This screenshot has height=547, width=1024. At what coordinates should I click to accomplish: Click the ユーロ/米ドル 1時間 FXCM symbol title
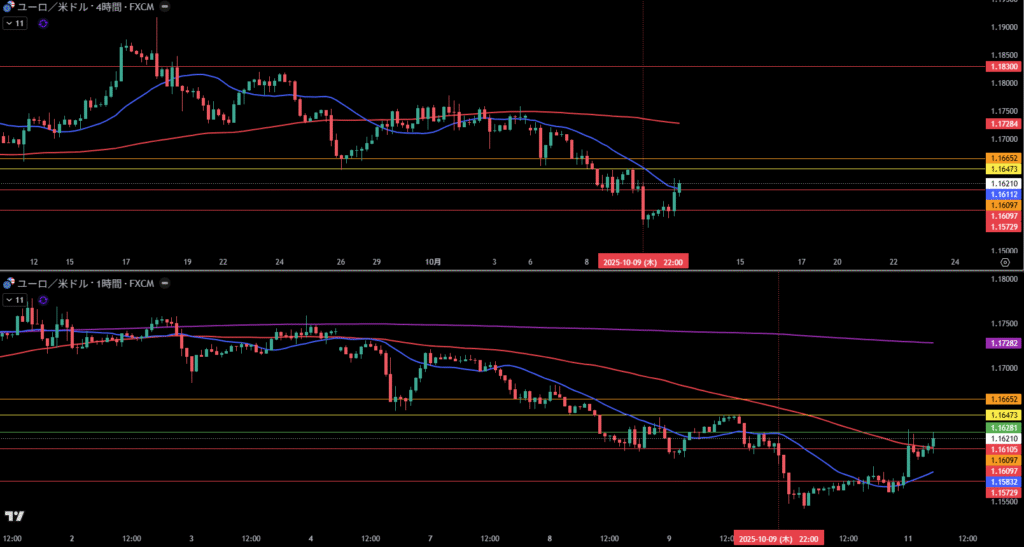click(85, 283)
